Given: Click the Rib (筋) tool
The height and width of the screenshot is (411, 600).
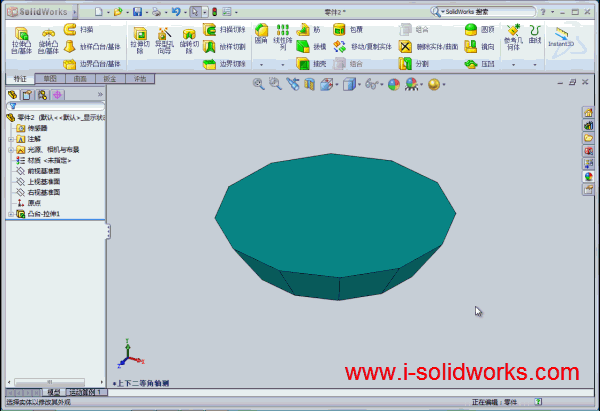Looking at the screenshot, I should [308, 29].
